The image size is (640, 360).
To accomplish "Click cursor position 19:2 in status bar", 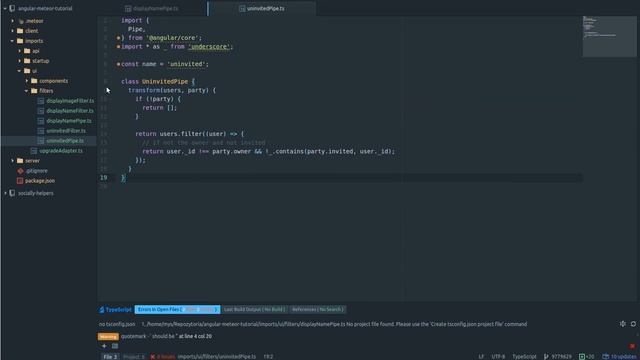I will tap(268, 356).
